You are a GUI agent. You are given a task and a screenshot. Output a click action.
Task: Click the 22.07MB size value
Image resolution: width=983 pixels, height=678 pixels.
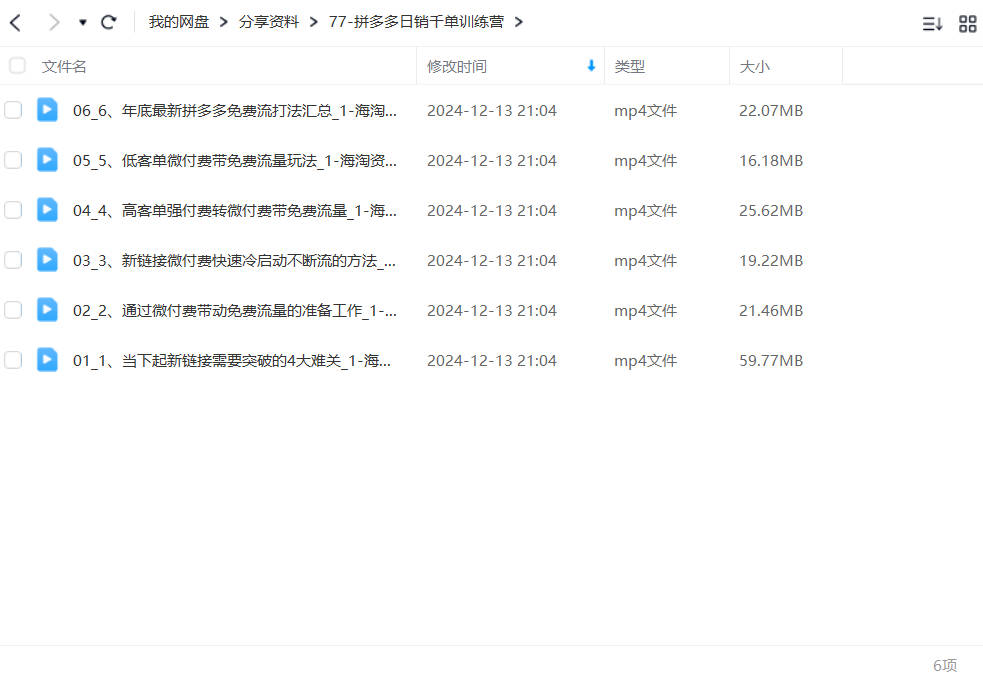point(771,111)
